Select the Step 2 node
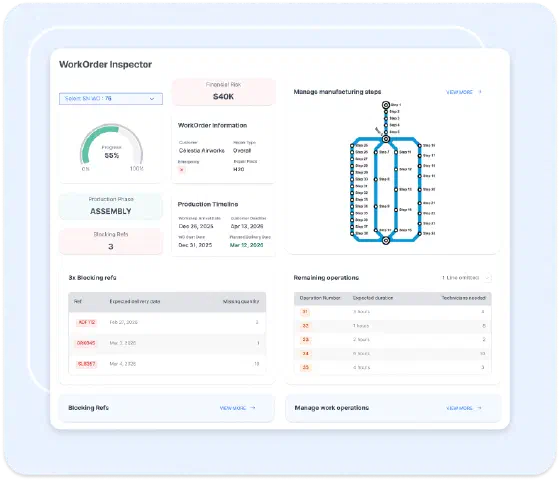The height and width of the screenshot is (481, 560). [x=386, y=112]
